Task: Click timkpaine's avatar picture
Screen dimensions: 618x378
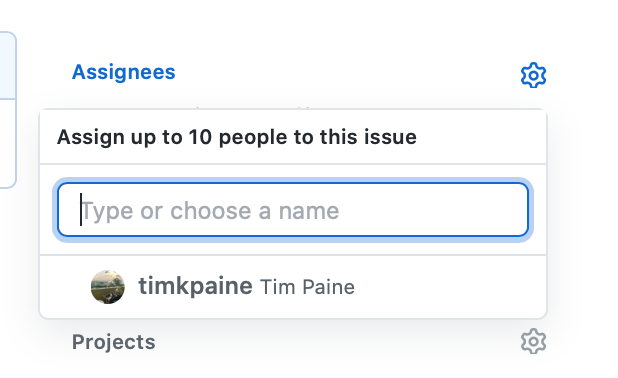Action: 108,287
